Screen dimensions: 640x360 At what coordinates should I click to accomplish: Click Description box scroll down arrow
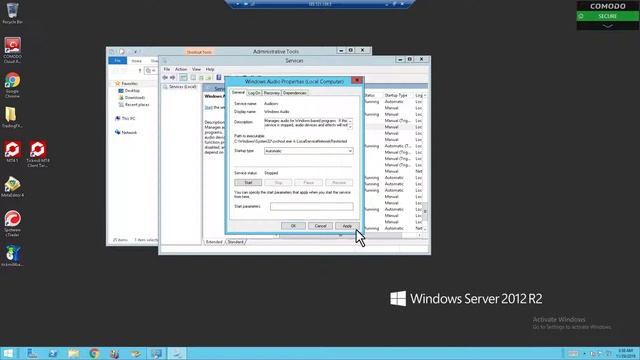(350, 127)
